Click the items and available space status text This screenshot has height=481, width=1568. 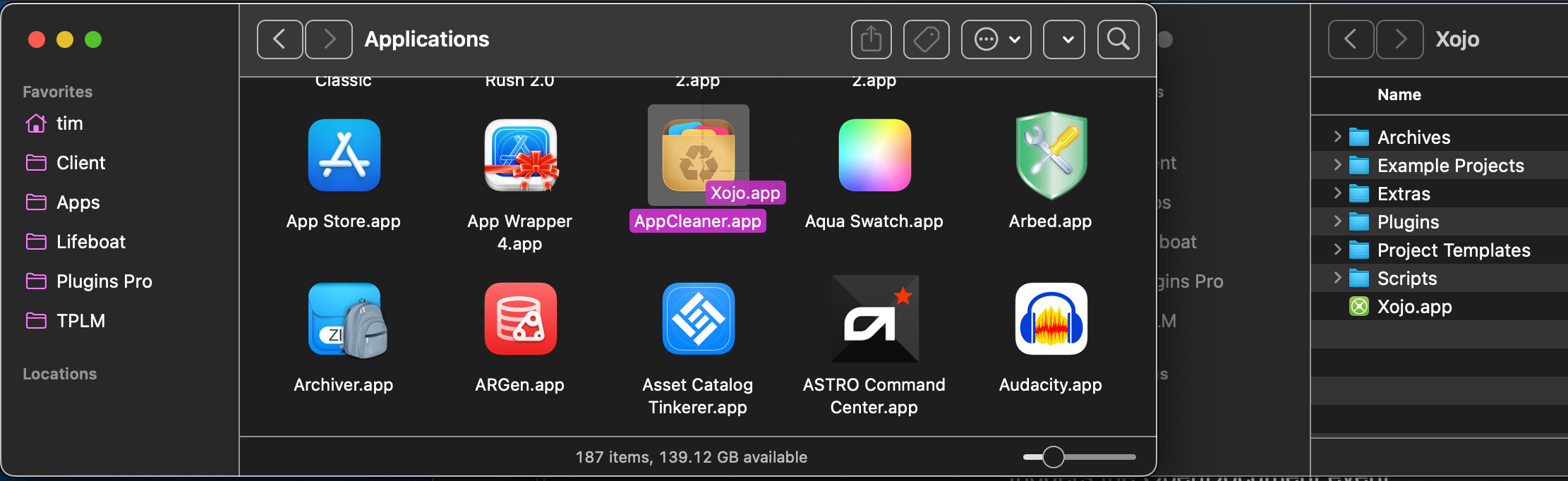(692, 457)
